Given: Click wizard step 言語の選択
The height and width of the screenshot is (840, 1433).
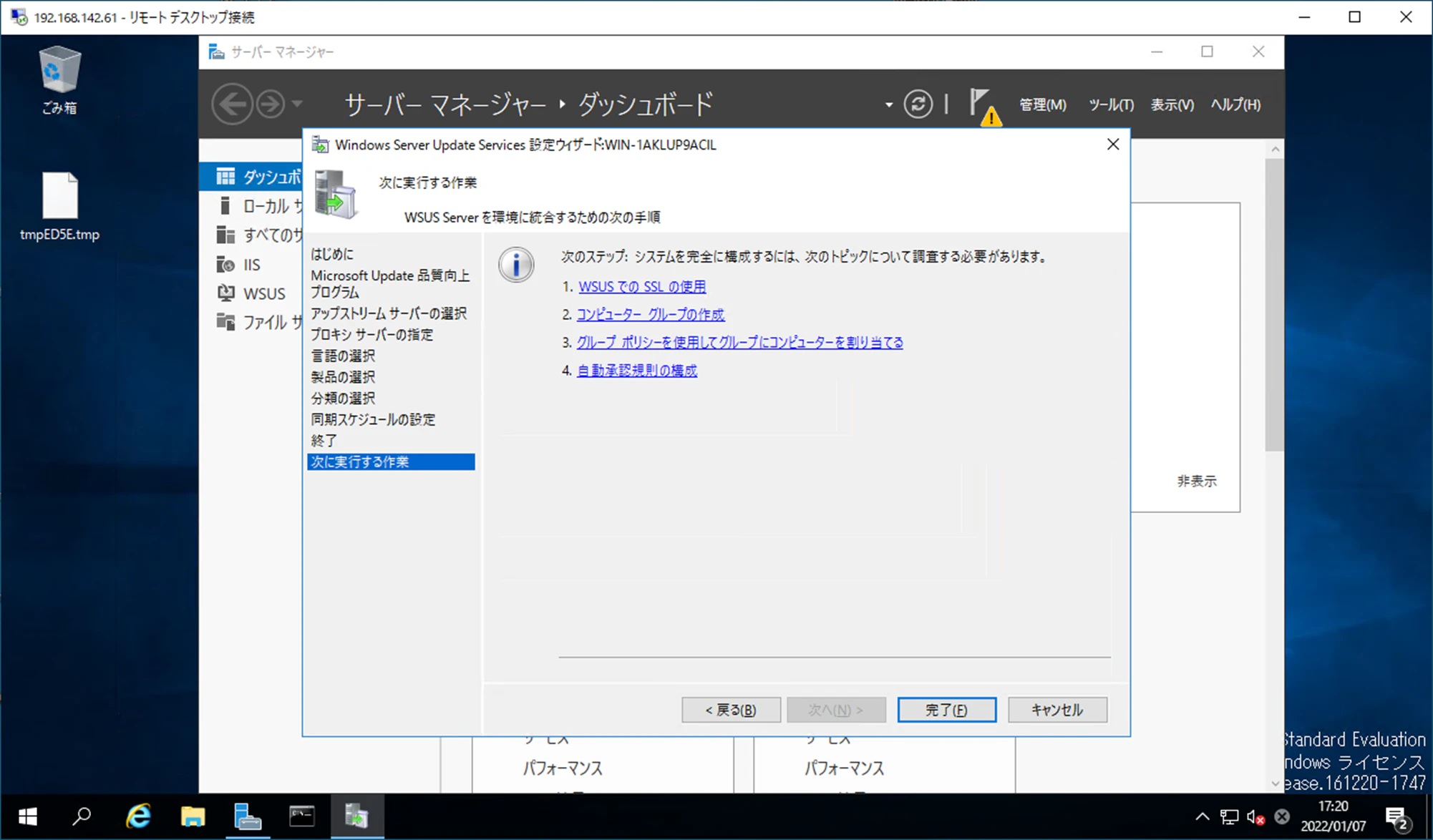Looking at the screenshot, I should point(343,356).
